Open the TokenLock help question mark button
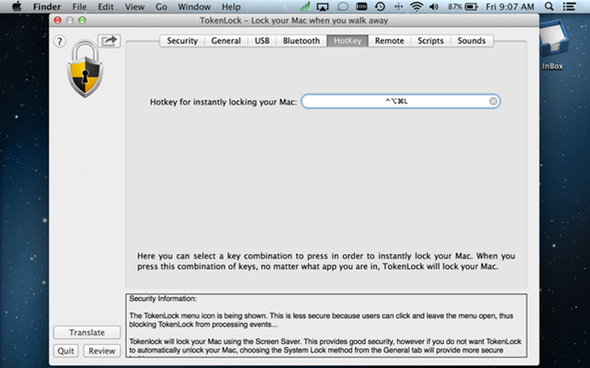The image size is (590, 368). [x=60, y=41]
